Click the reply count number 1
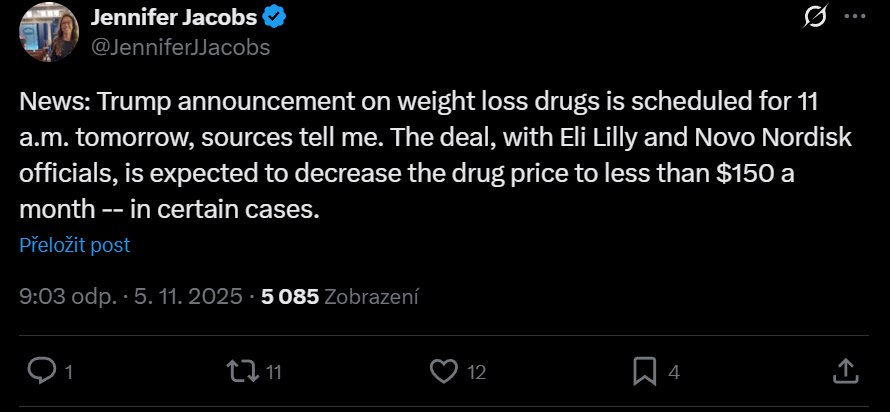Image resolution: width=890 pixels, height=412 pixels. 68,373
